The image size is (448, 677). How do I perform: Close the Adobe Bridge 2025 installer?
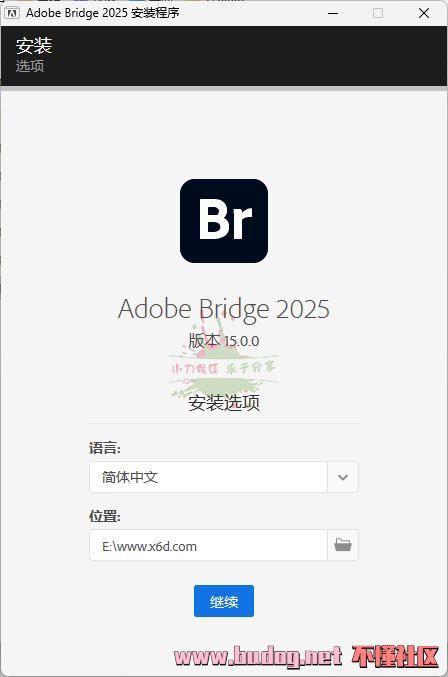pyautogui.click(x=424, y=13)
